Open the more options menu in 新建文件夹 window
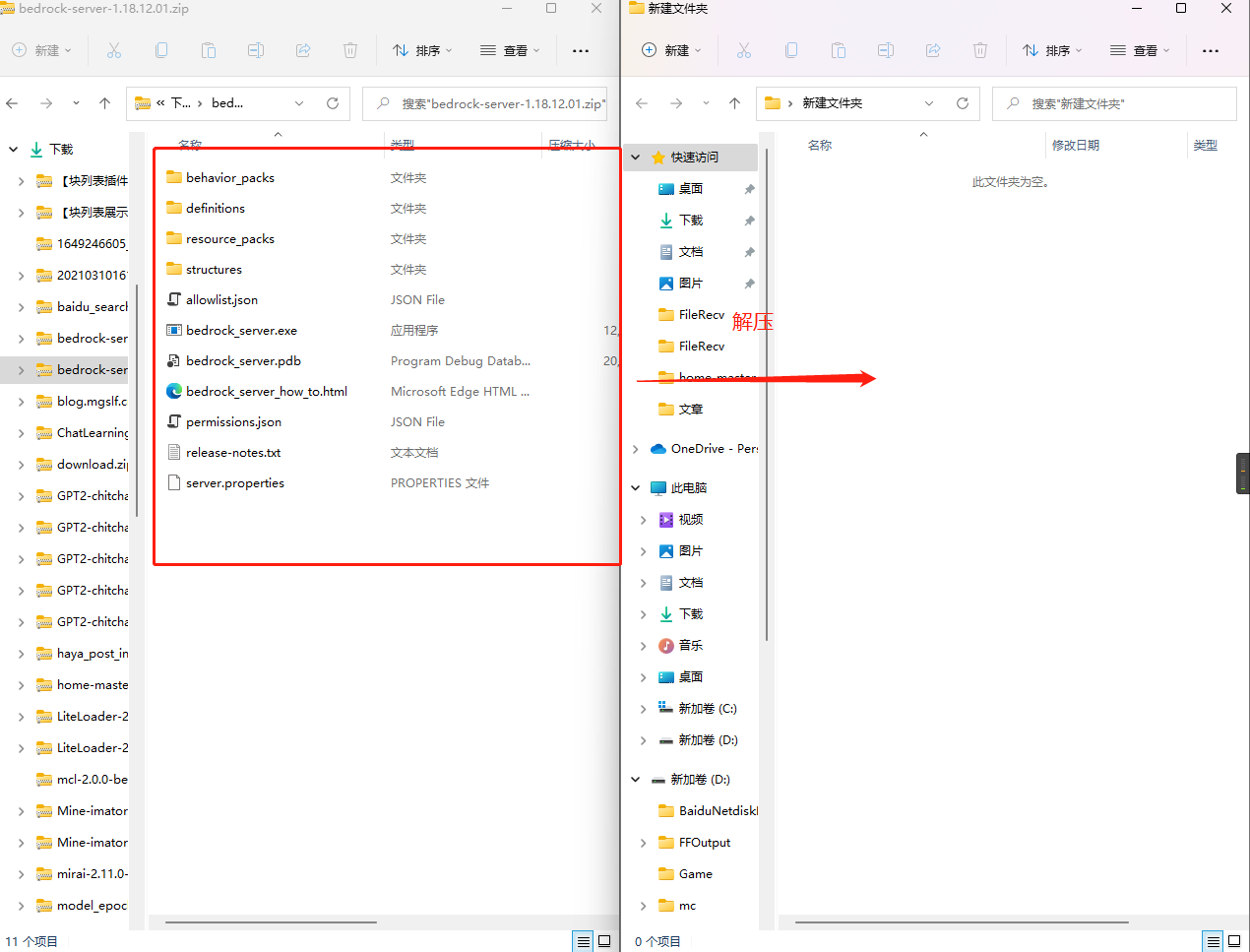The image size is (1250, 952). point(1211,50)
